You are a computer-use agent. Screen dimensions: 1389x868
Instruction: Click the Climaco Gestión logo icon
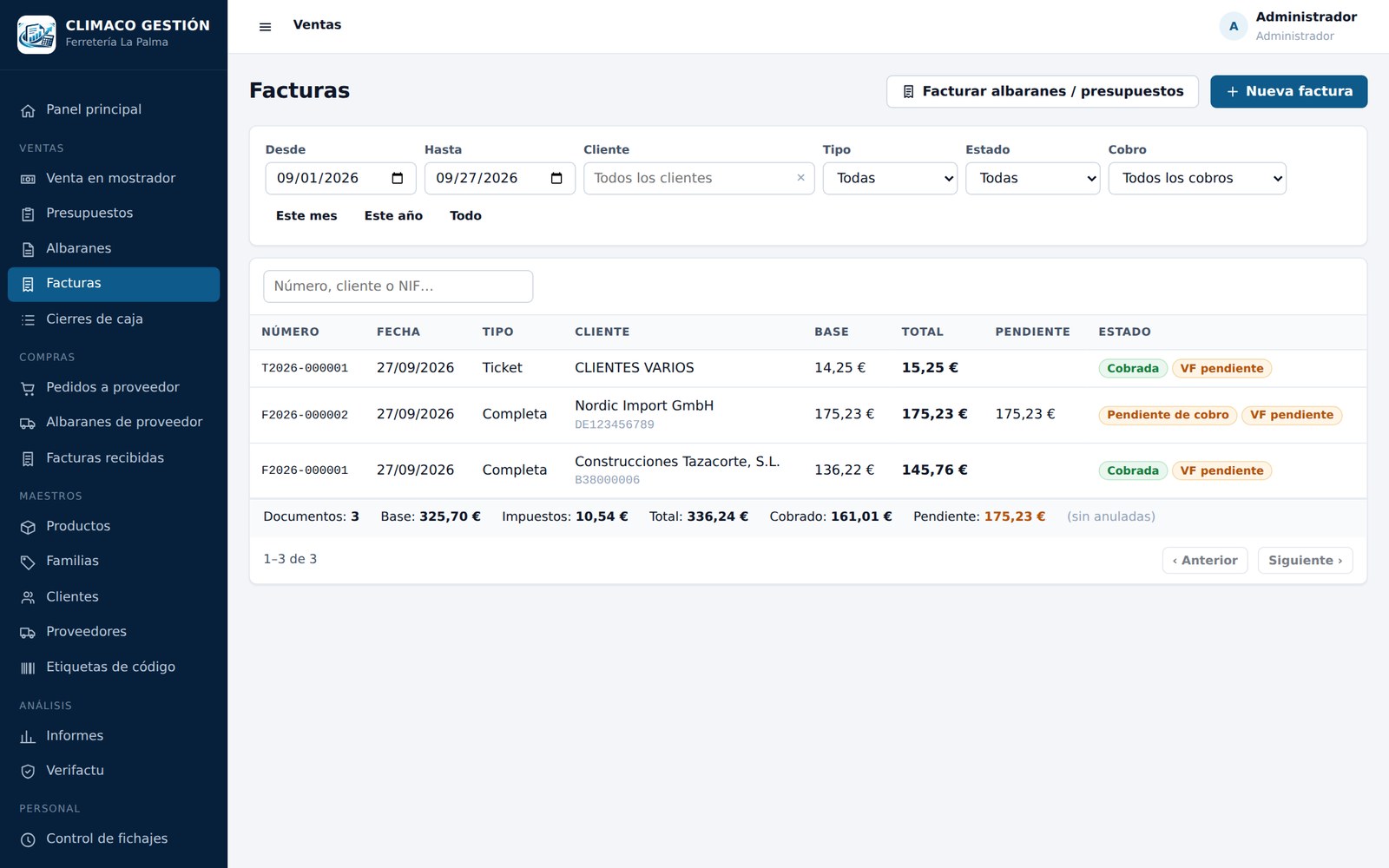(36, 35)
